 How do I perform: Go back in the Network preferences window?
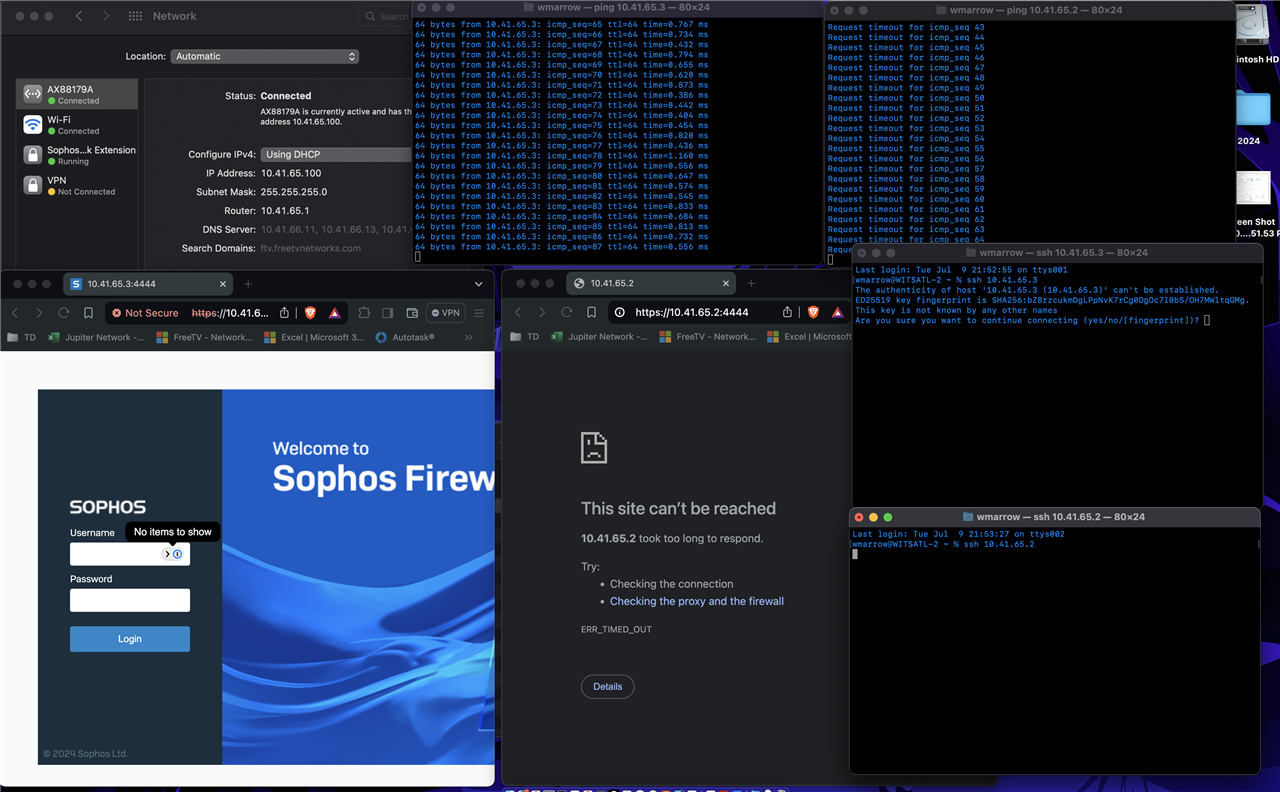pos(79,16)
